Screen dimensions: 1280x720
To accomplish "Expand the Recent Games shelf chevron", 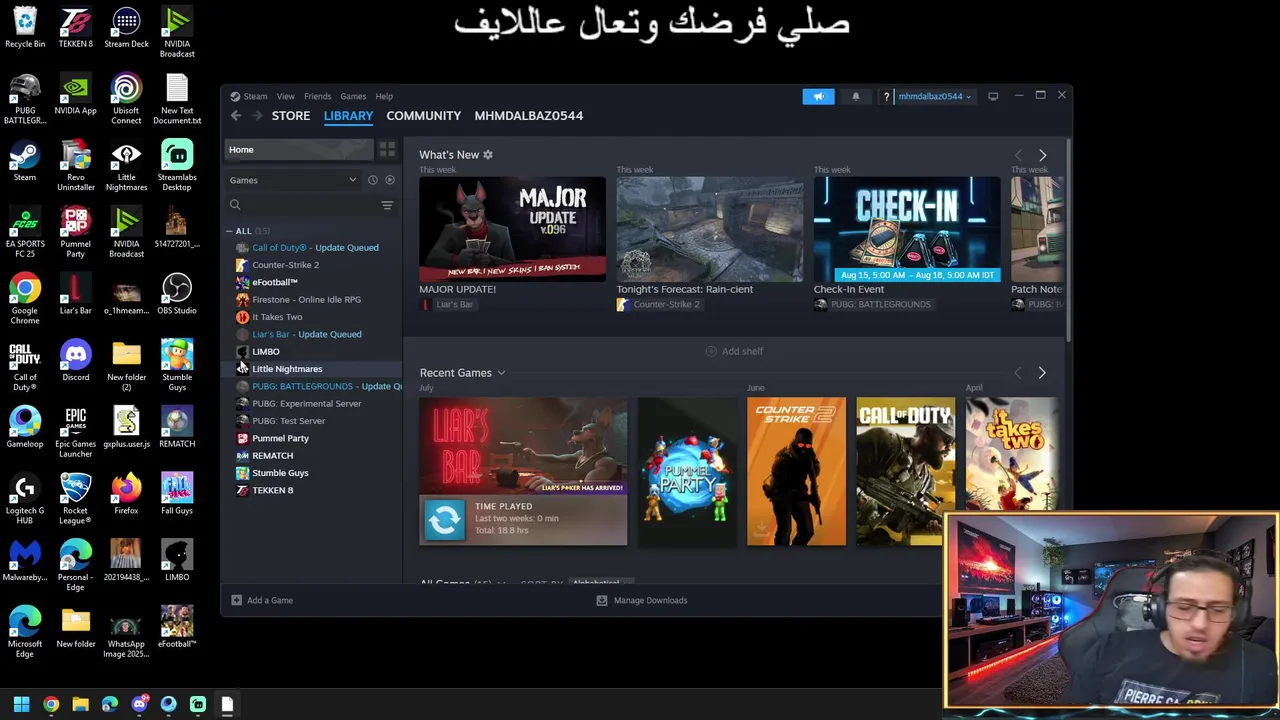I will pos(501,373).
